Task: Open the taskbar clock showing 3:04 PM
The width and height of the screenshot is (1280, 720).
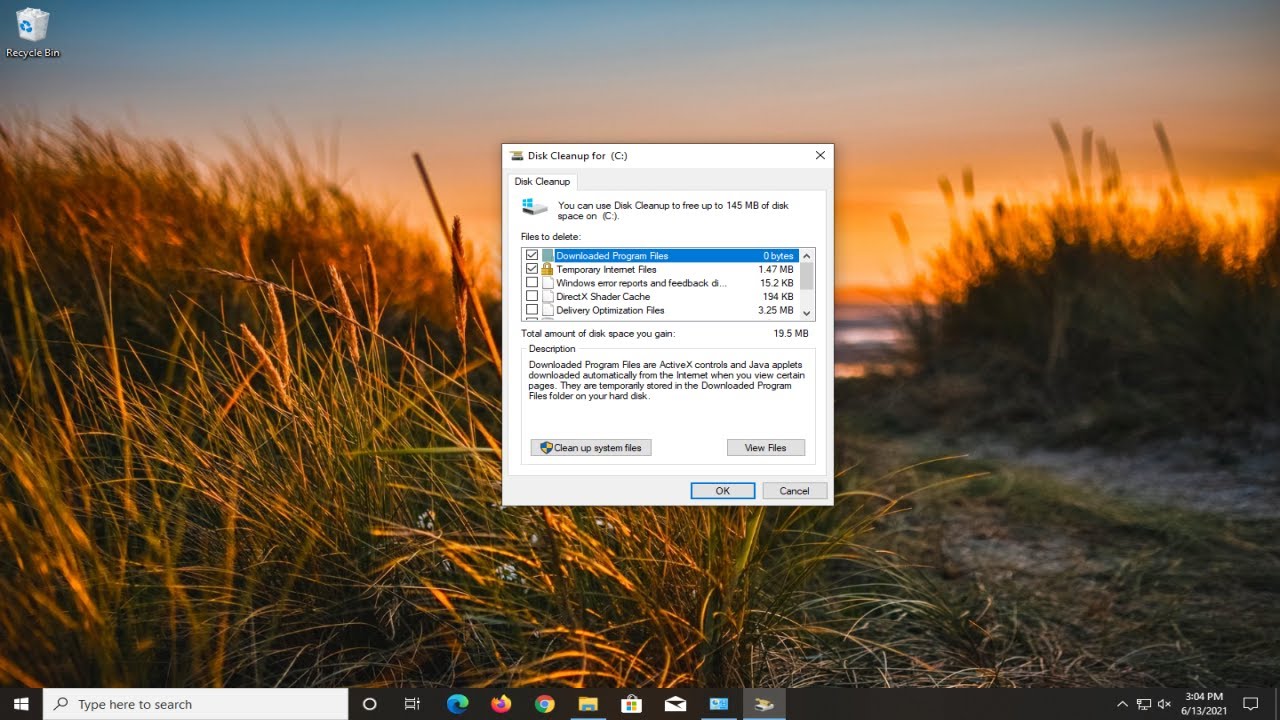Action: [1204, 704]
